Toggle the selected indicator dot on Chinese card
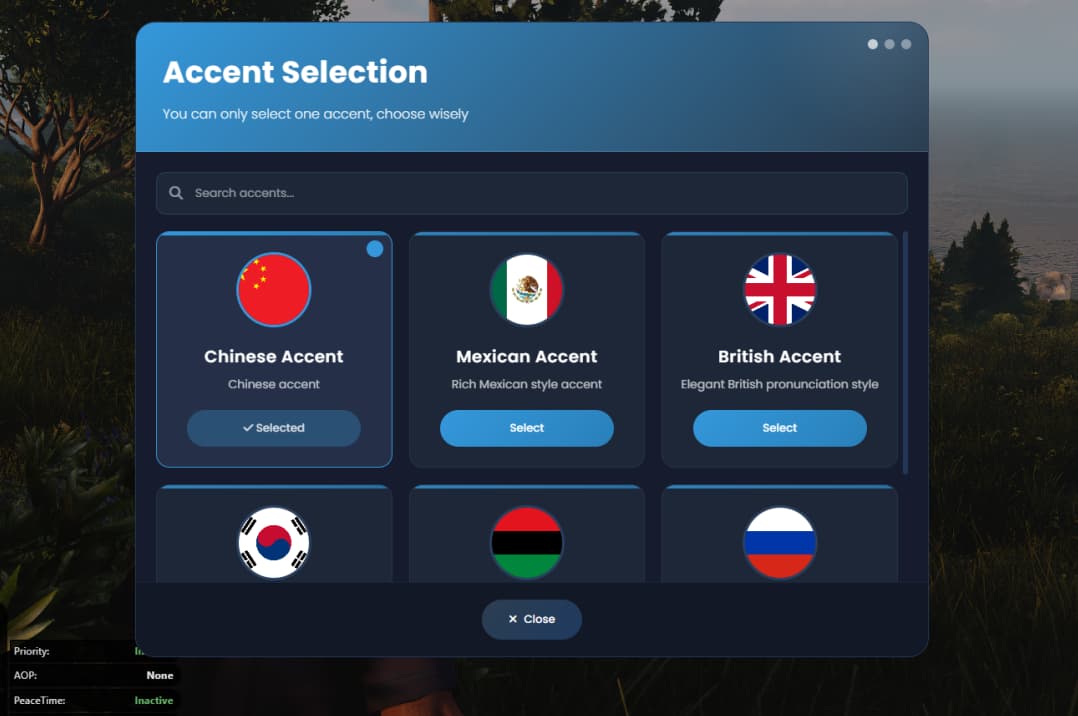The width and height of the screenshot is (1078, 716). tap(375, 249)
